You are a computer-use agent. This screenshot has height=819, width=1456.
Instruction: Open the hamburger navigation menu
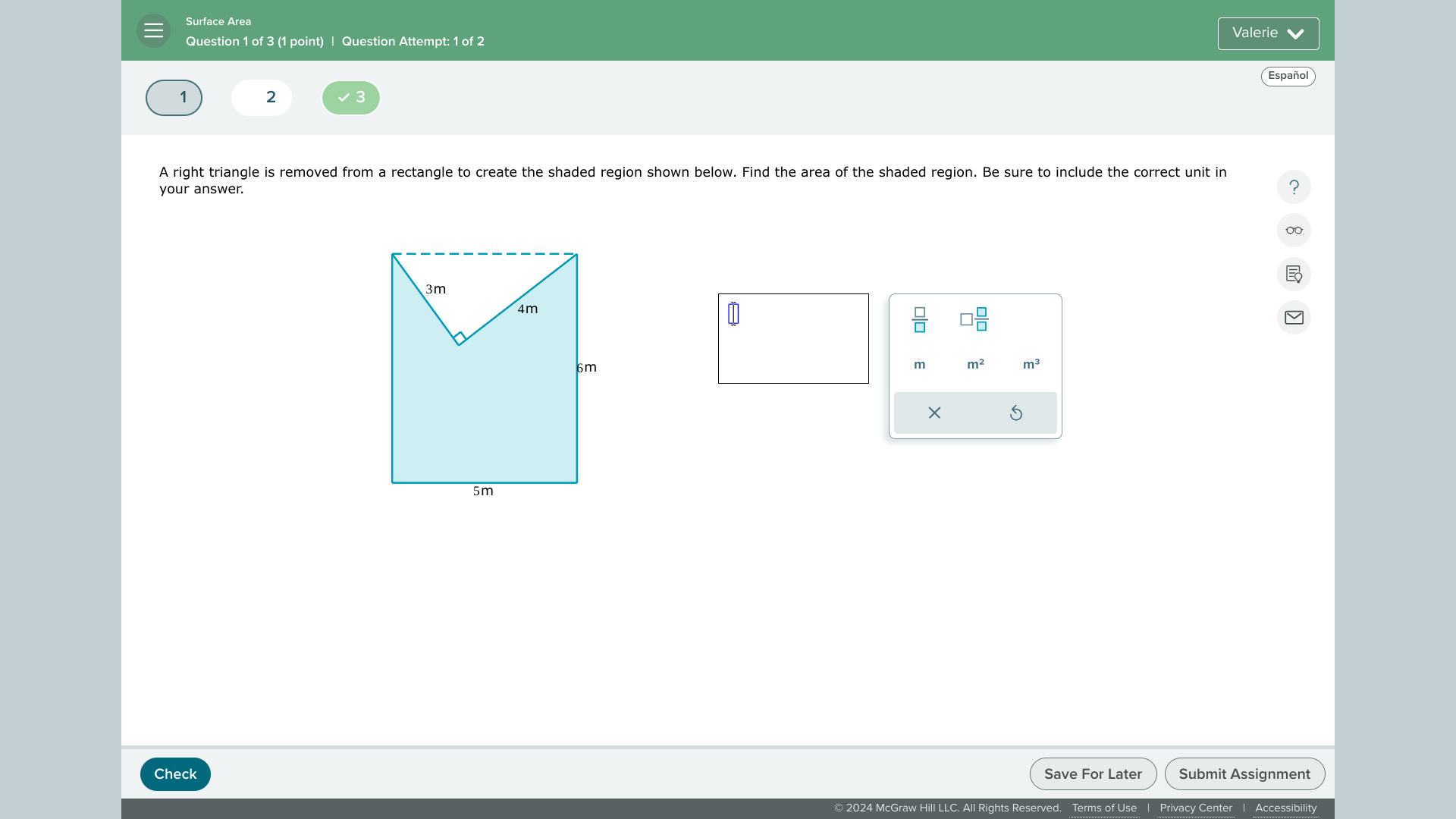[153, 31]
